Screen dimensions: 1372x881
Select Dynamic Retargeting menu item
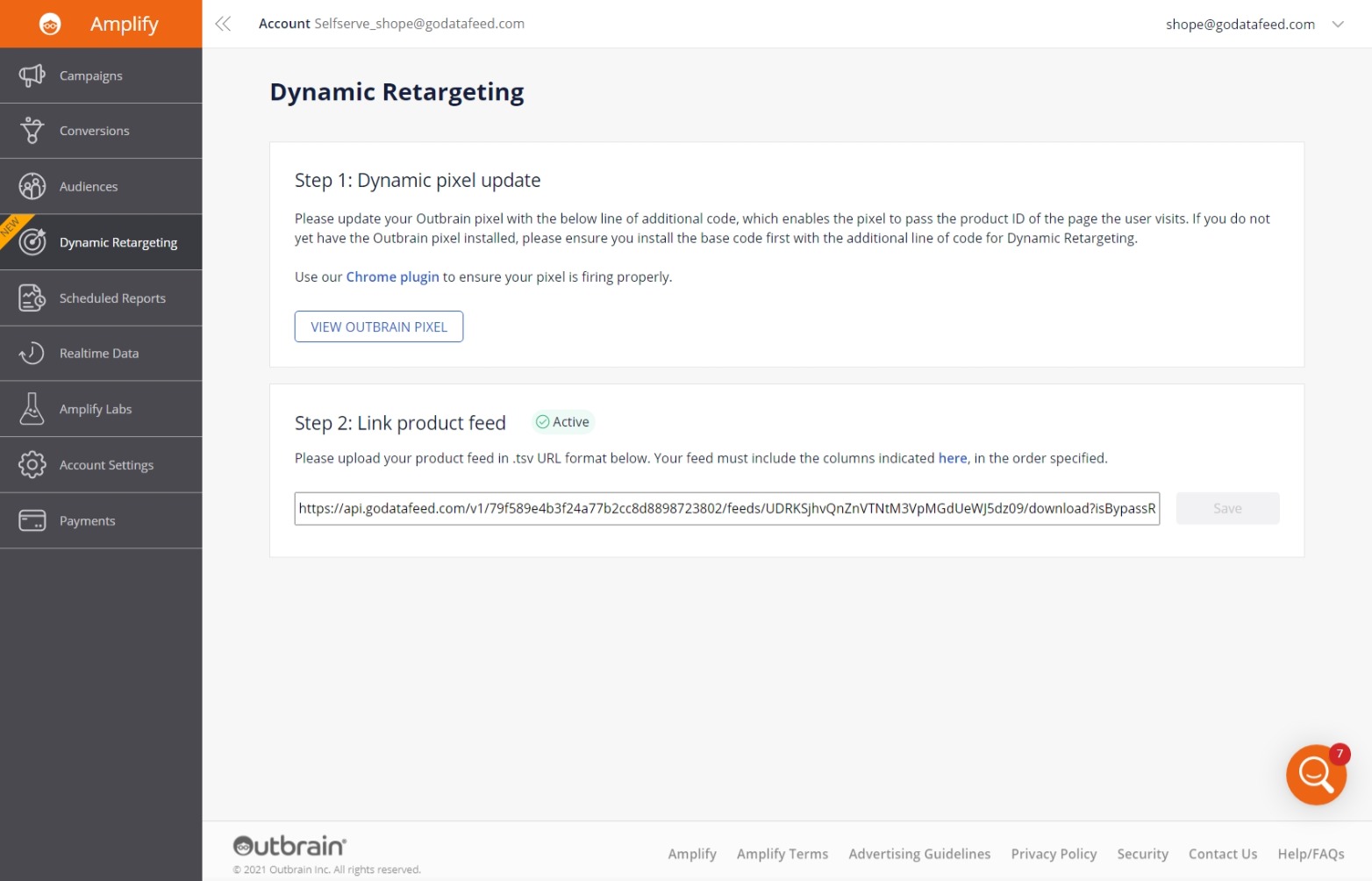(x=101, y=242)
